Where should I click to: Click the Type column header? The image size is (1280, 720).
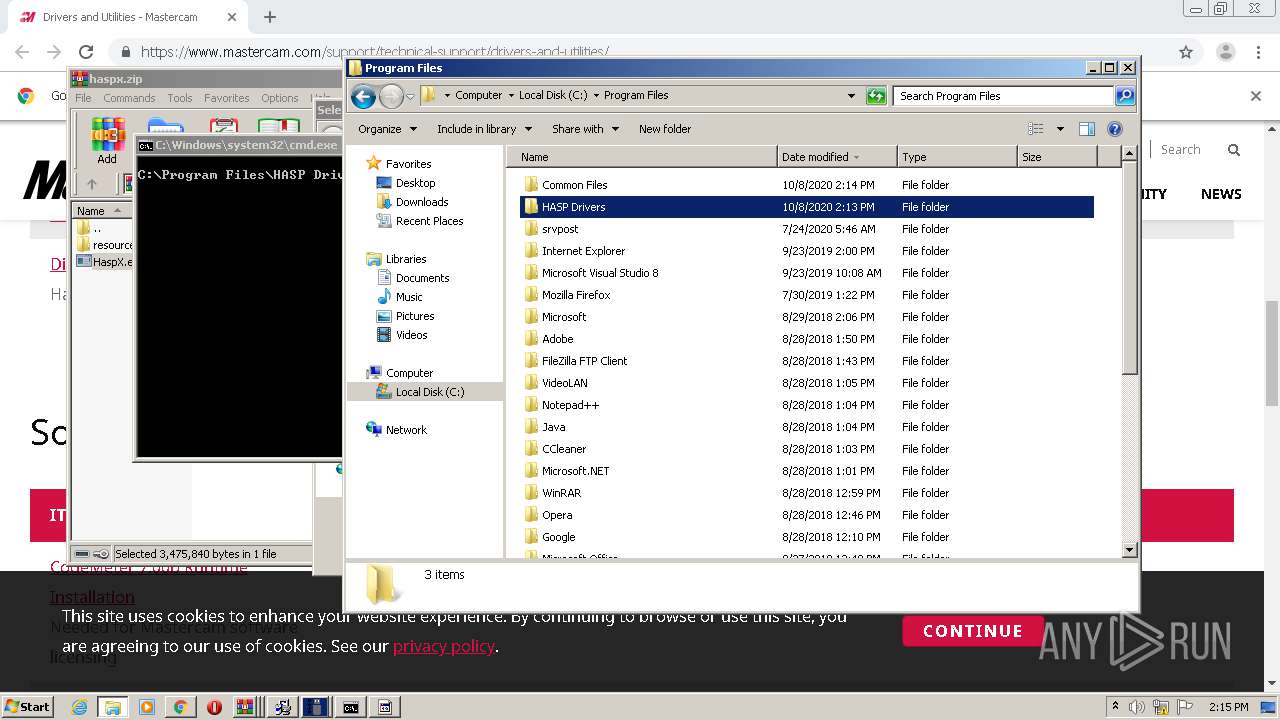[957, 157]
